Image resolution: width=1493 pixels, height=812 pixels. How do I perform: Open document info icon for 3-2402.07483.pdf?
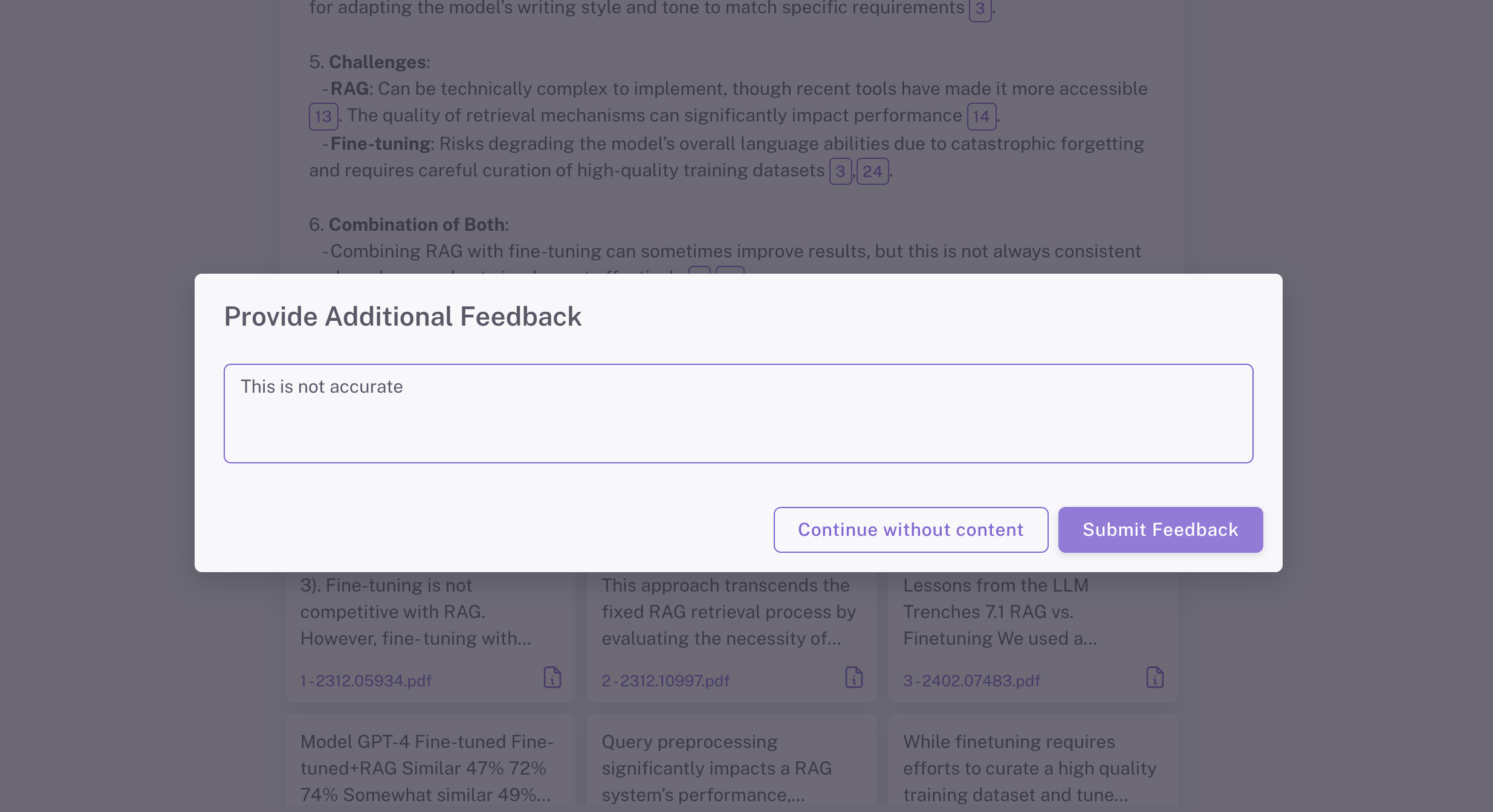tap(1155, 678)
